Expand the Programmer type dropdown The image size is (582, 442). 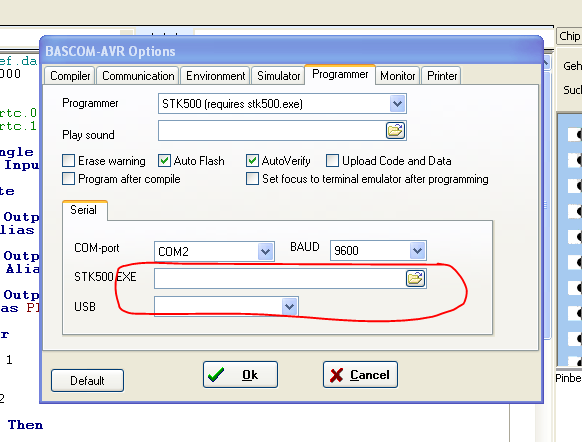(x=398, y=104)
